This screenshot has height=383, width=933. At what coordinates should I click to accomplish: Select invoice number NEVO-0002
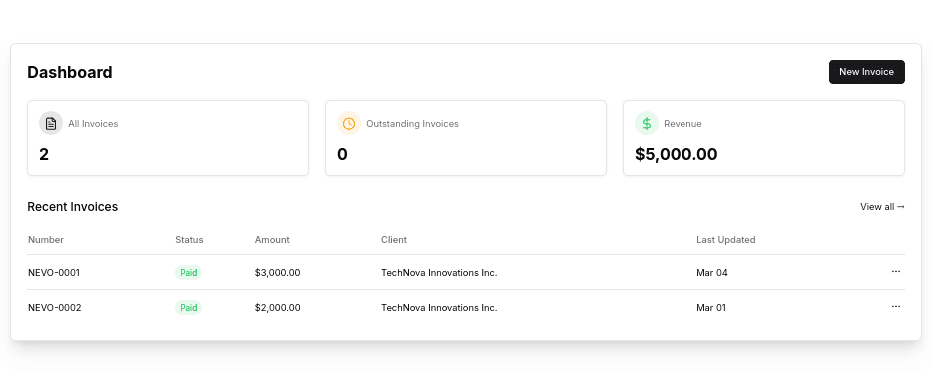[55, 308]
